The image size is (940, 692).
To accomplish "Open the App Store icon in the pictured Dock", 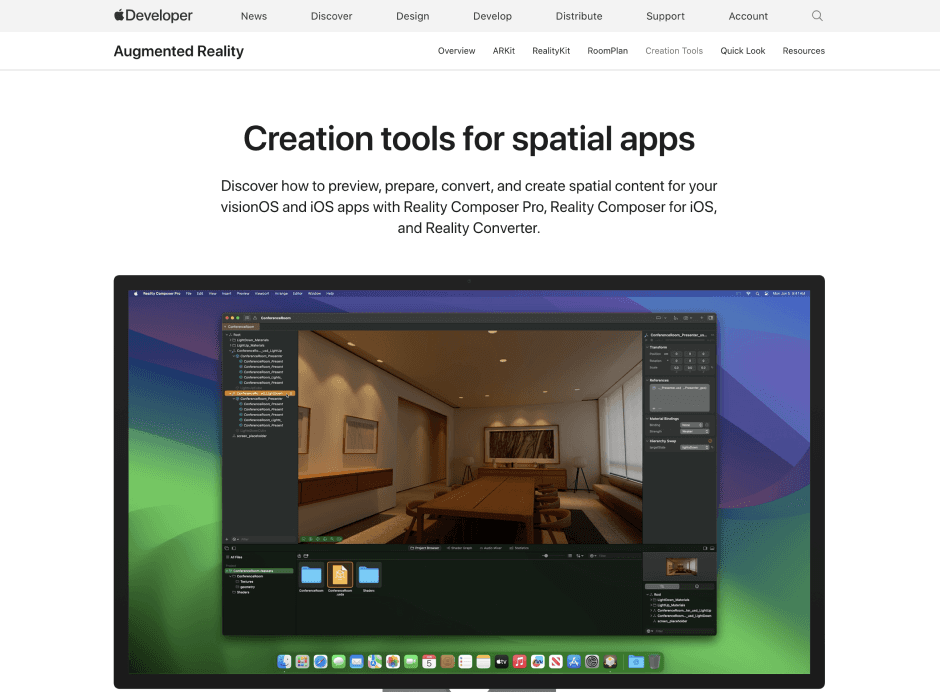I will (574, 661).
